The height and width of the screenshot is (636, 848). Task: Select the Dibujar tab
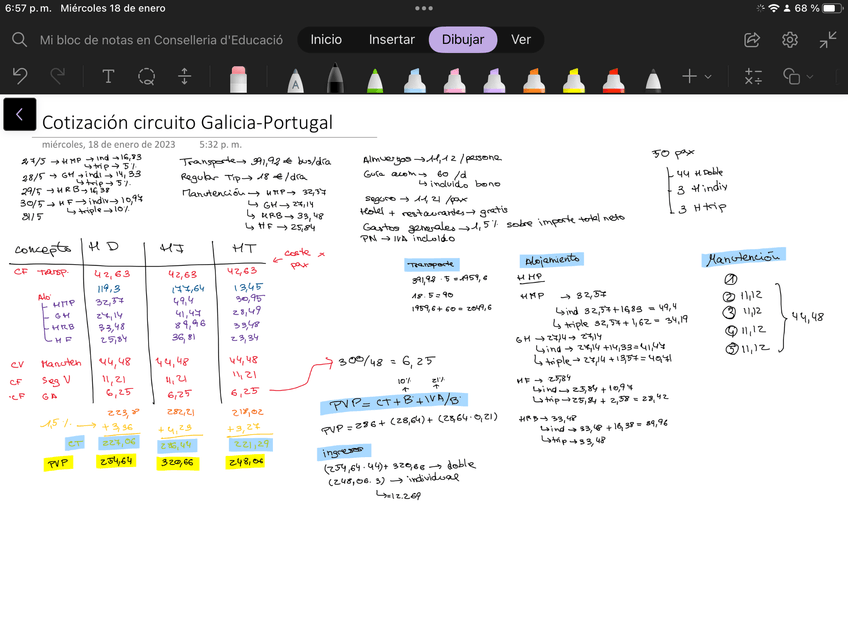pyautogui.click(x=463, y=39)
